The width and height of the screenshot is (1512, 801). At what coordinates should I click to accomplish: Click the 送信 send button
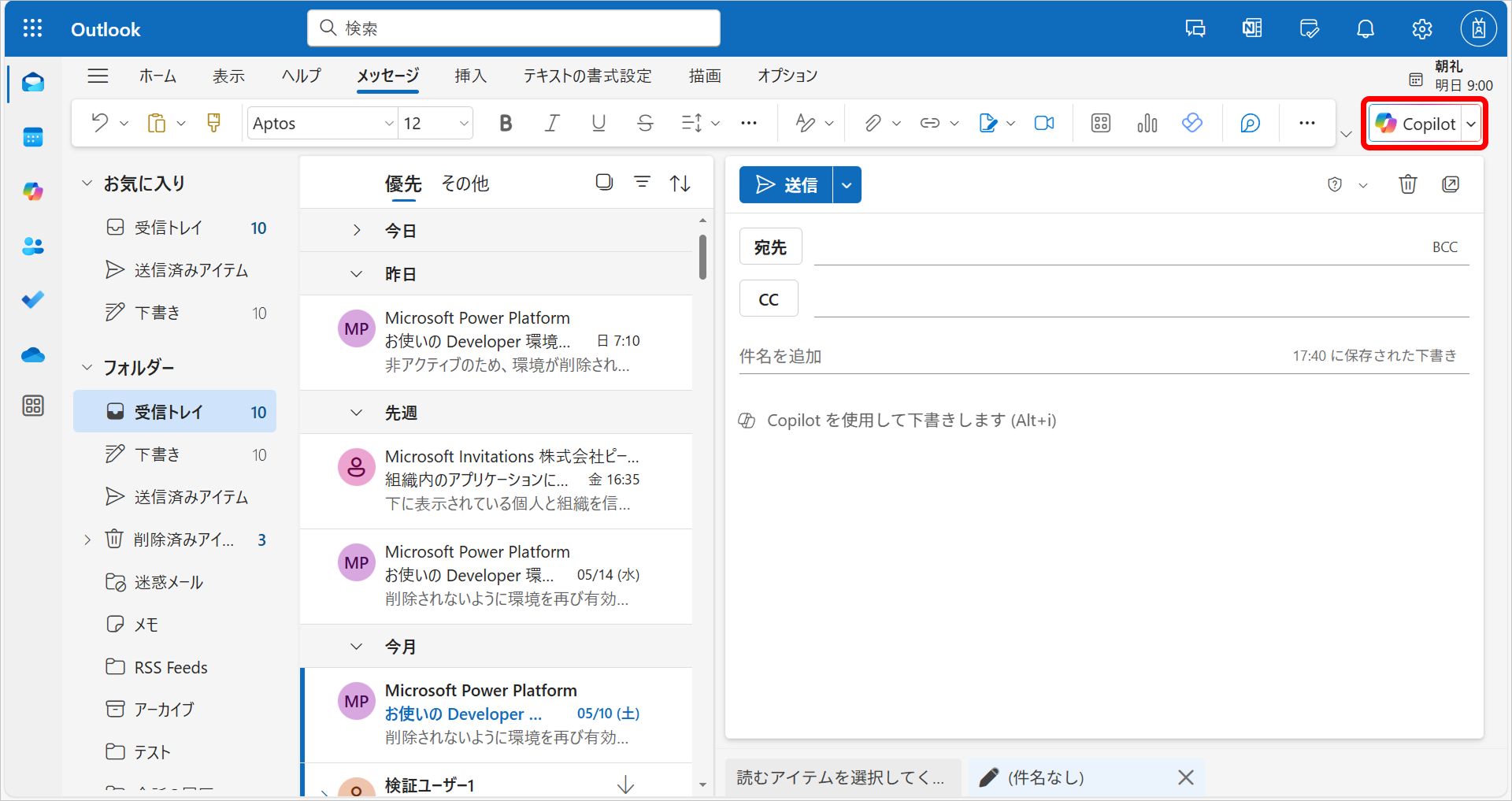(786, 185)
